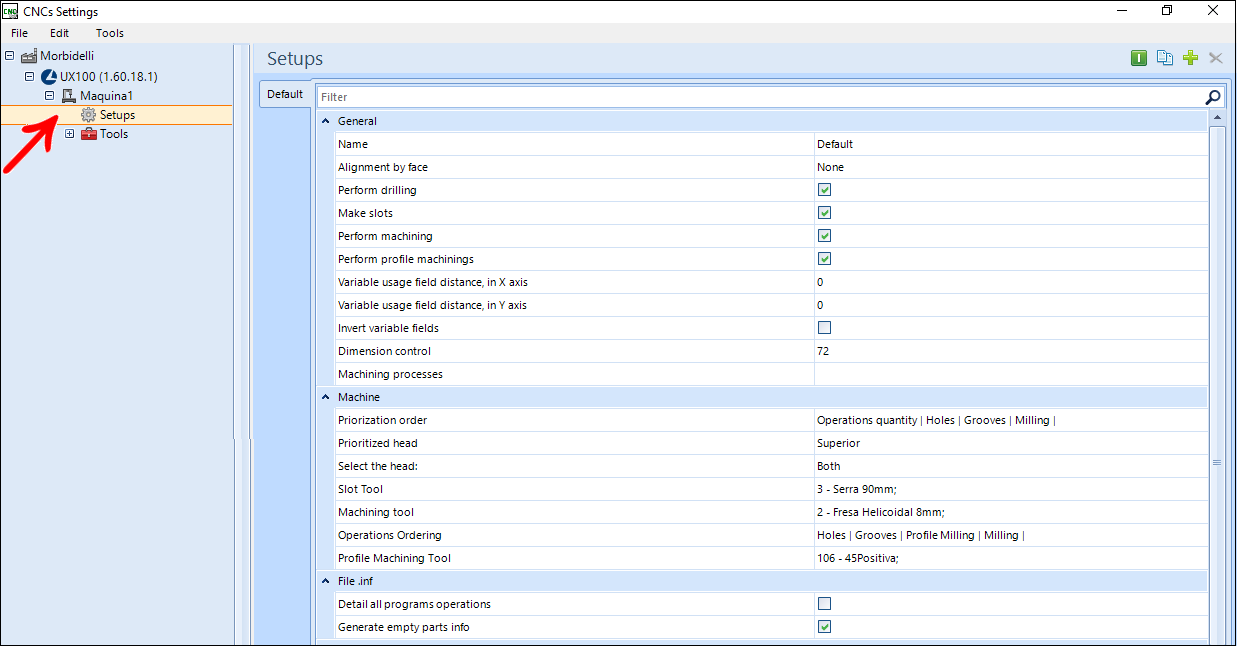Click the Alignment by face value None
The height and width of the screenshot is (646, 1237).
tap(1010, 167)
